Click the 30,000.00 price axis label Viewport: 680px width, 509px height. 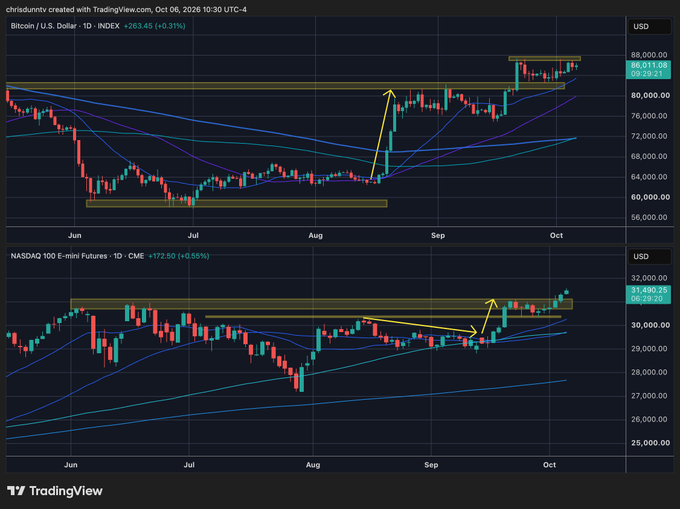click(x=649, y=325)
